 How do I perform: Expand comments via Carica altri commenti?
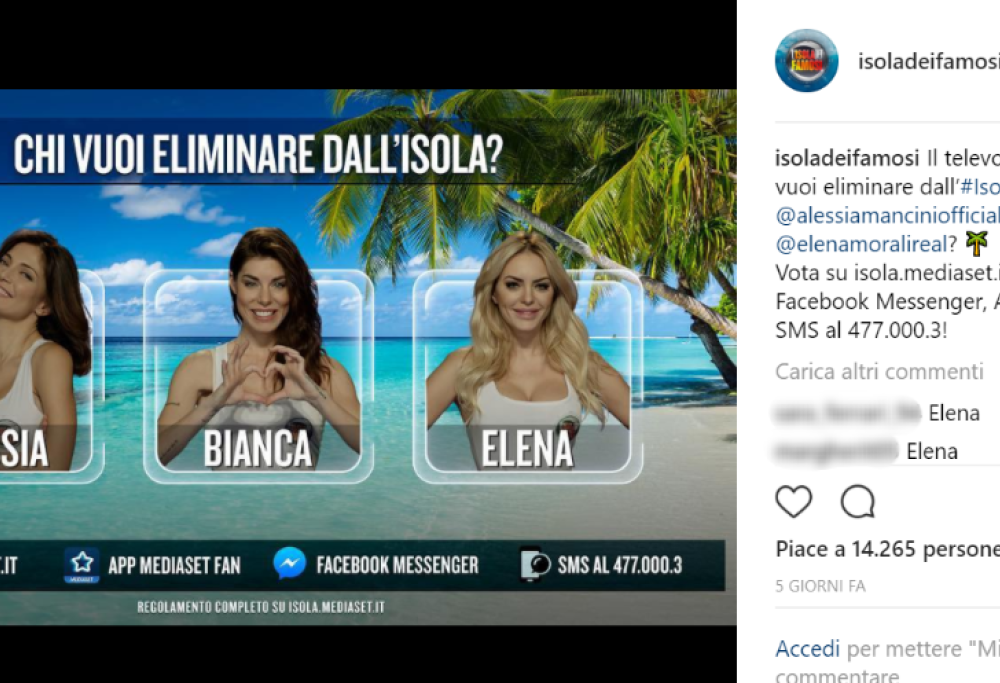[879, 371]
